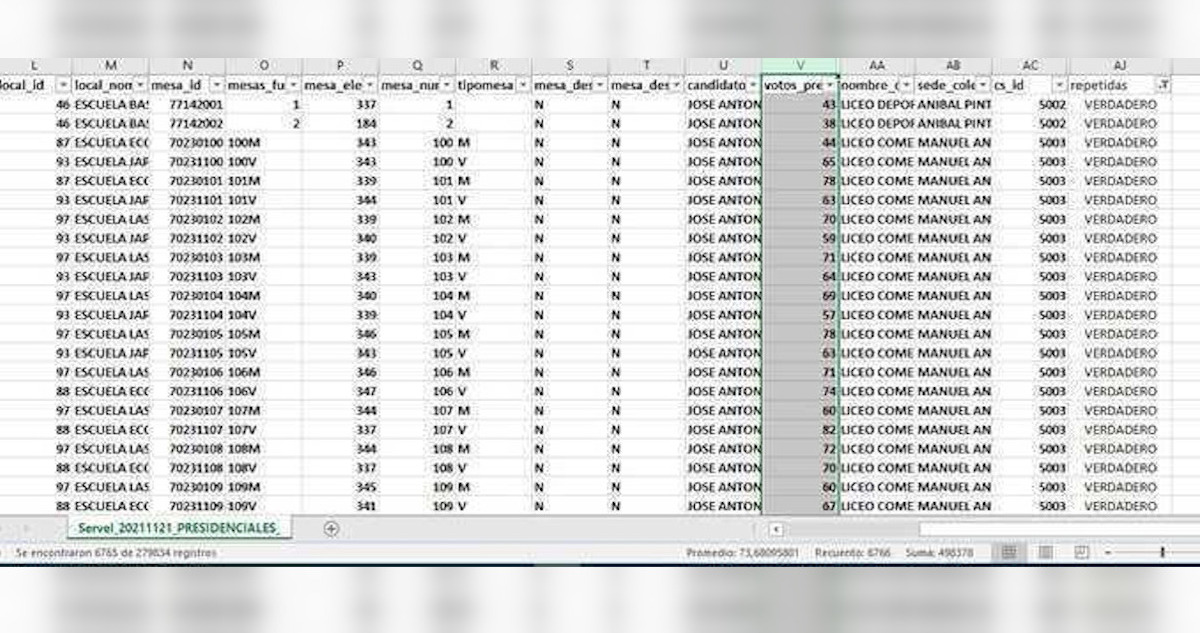
Task: Add a new sheet with plus icon
Action: pyautogui.click(x=331, y=528)
